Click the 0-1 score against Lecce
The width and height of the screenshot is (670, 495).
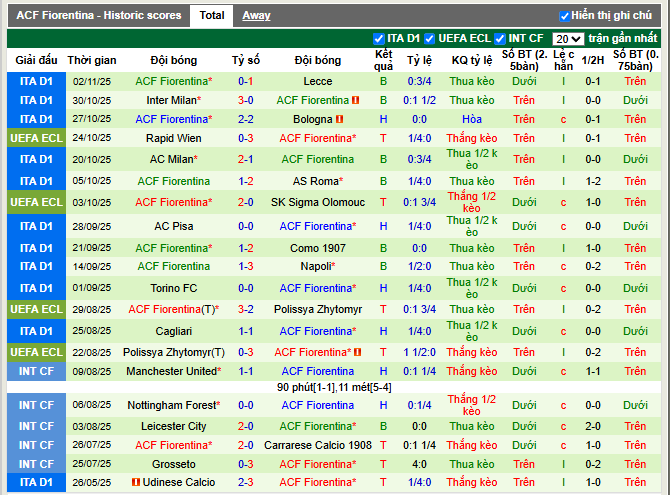pyautogui.click(x=246, y=81)
